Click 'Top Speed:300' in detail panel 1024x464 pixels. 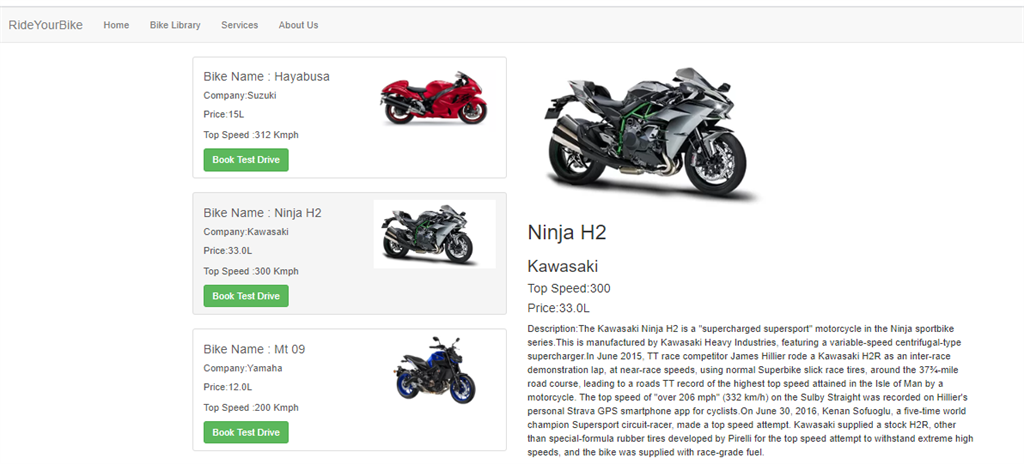pos(569,288)
